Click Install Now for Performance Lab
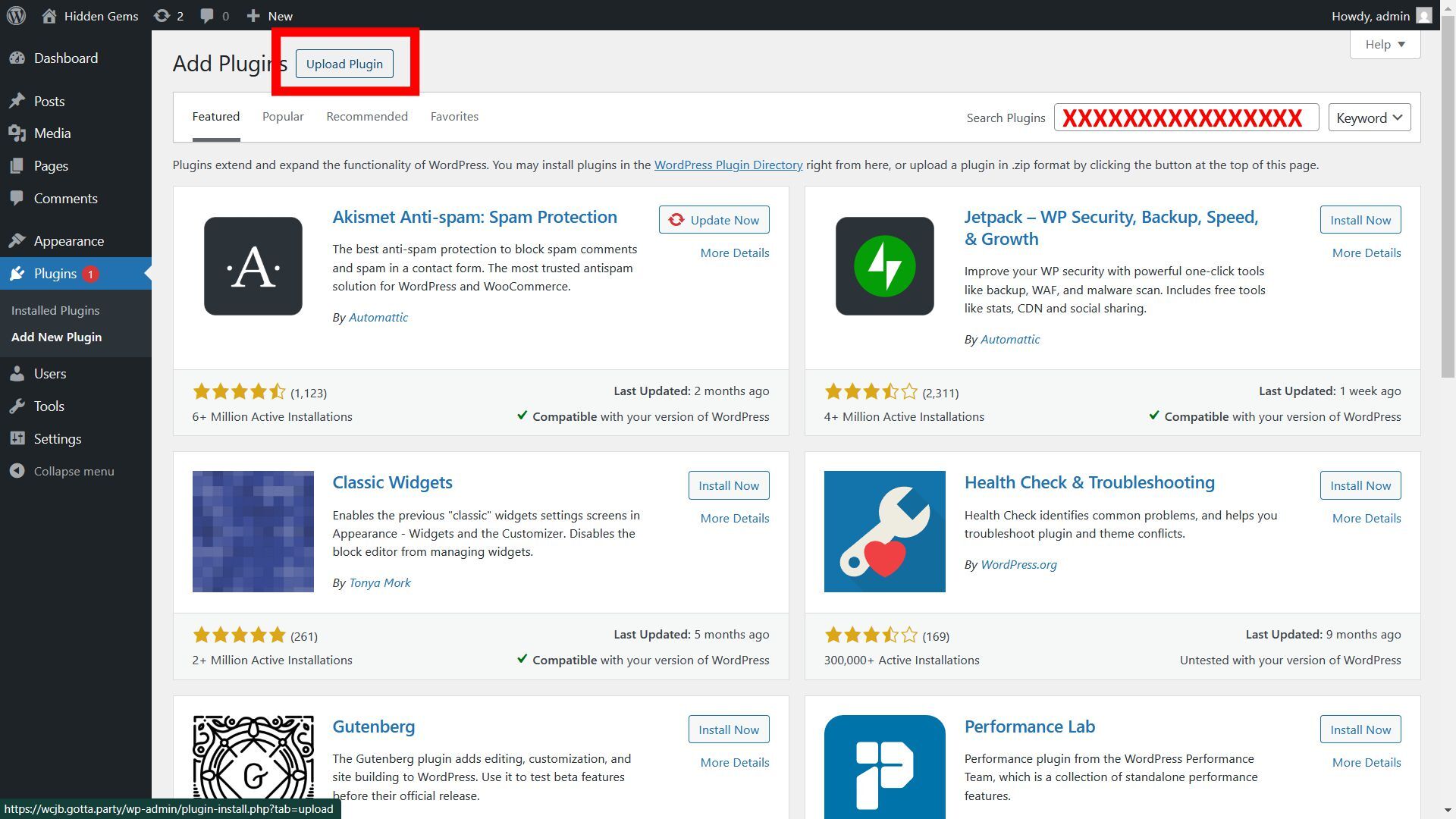 pos(1360,730)
